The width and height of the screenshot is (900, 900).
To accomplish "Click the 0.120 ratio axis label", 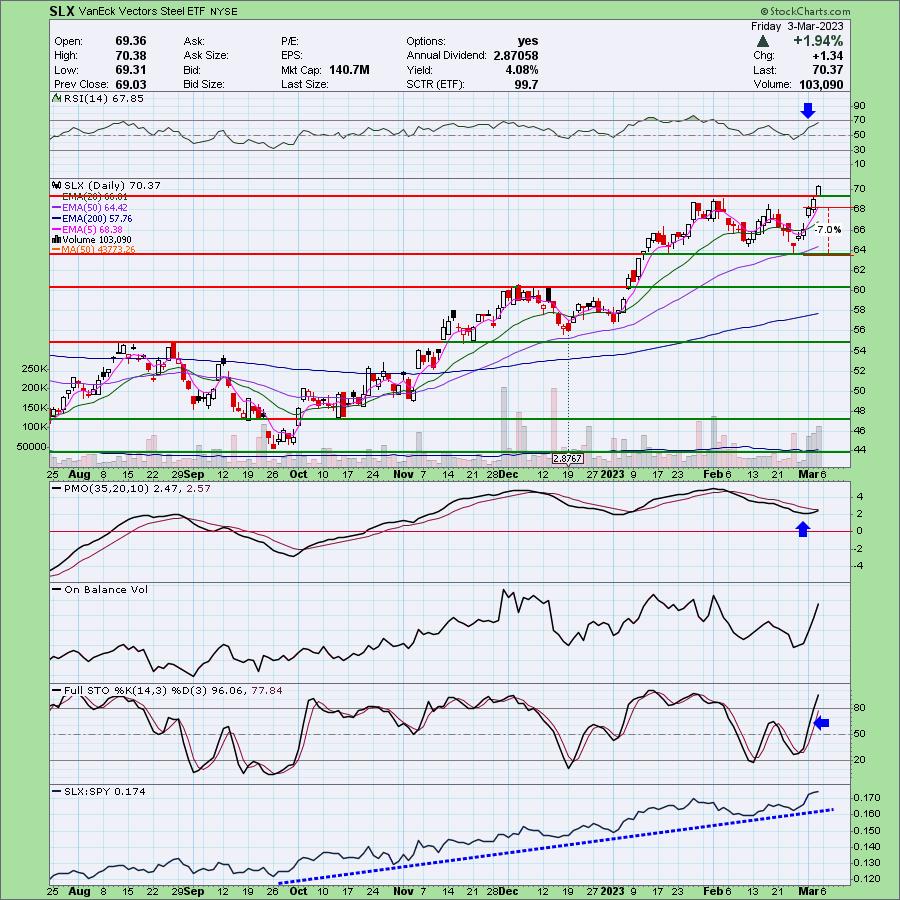I will tap(866, 879).
